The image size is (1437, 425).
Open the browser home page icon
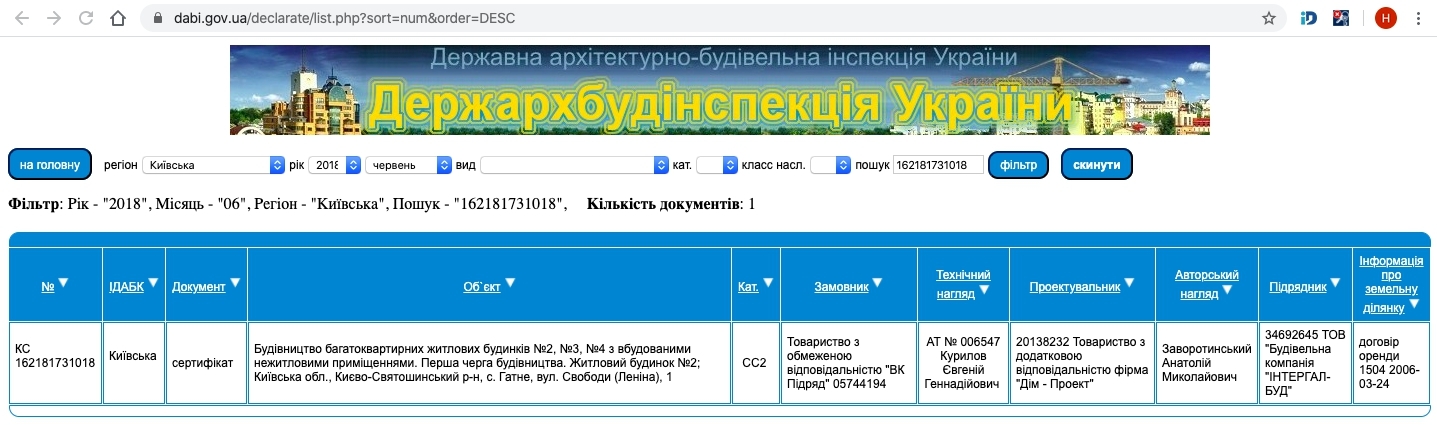pyautogui.click(x=118, y=18)
